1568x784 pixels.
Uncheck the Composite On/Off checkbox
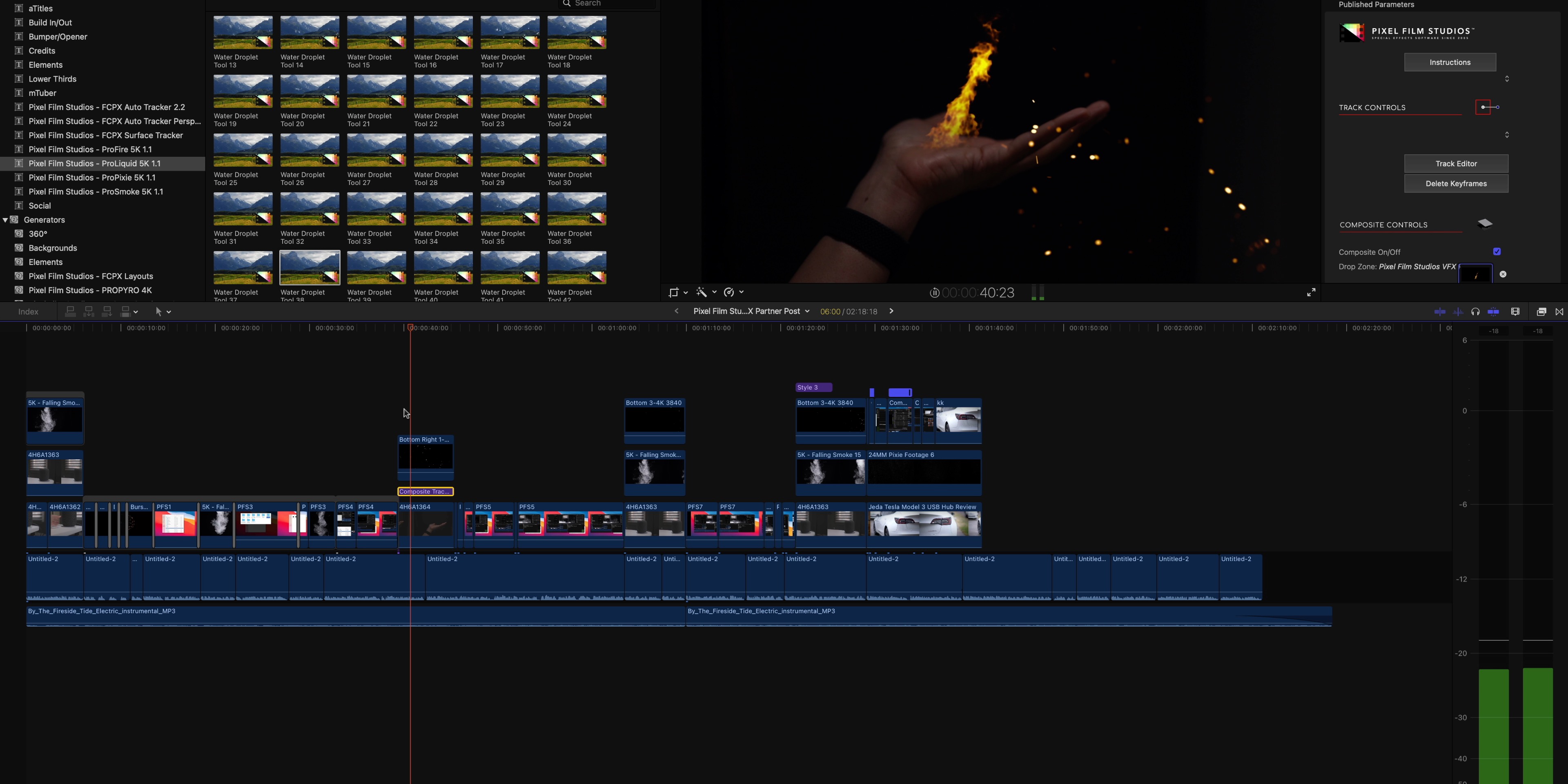pos(1497,252)
